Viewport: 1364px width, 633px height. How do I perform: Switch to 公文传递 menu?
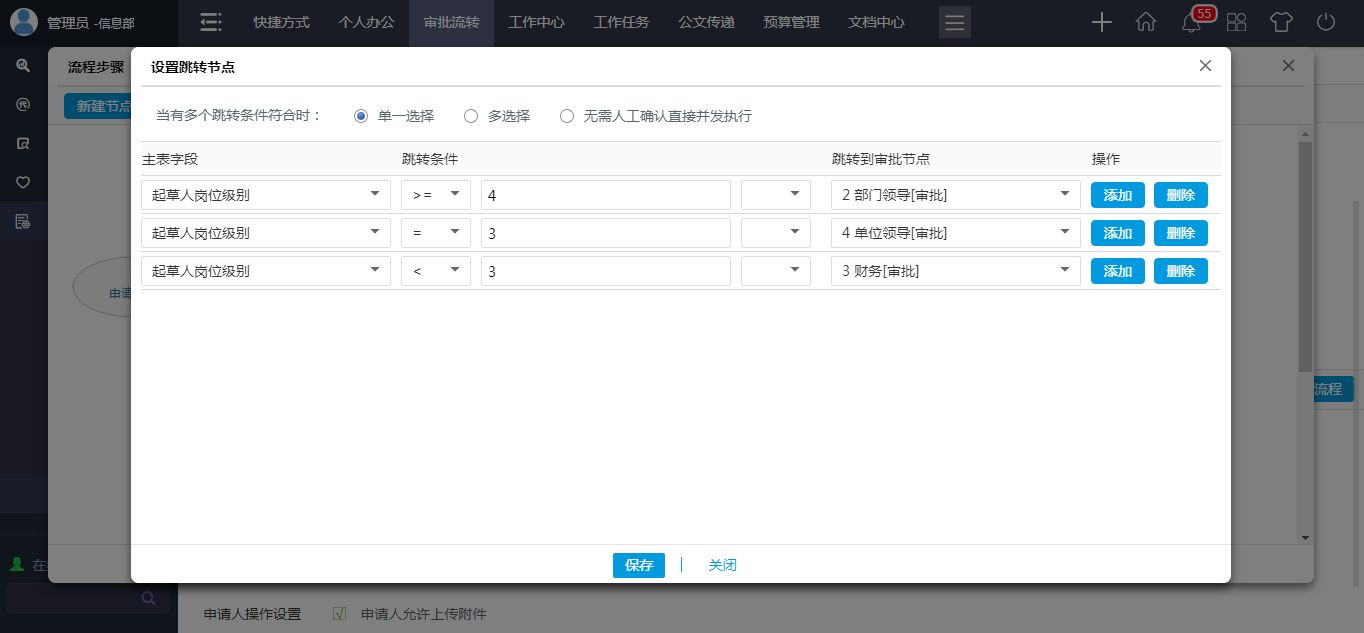(x=706, y=22)
